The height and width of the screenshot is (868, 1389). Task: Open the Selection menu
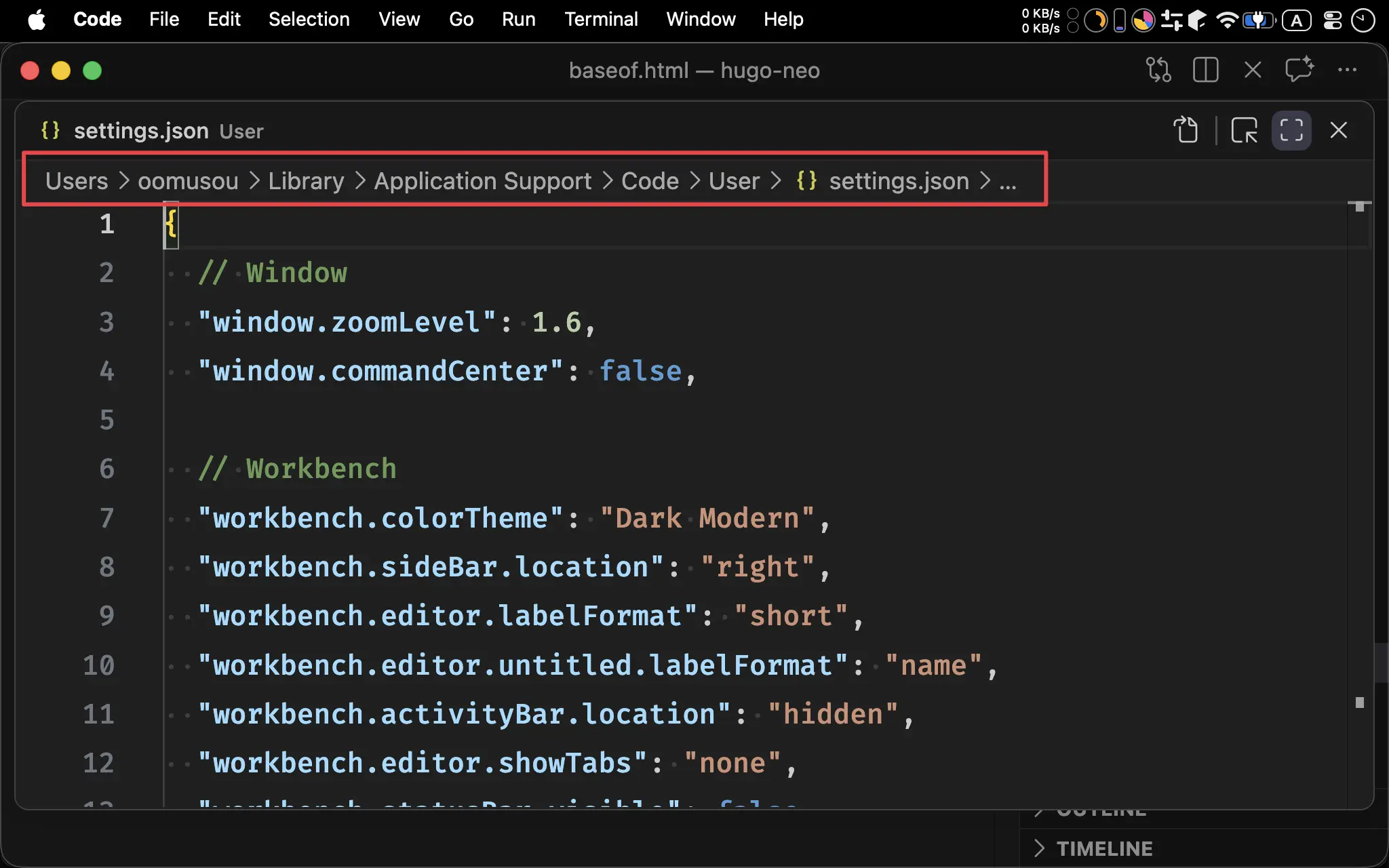point(309,20)
